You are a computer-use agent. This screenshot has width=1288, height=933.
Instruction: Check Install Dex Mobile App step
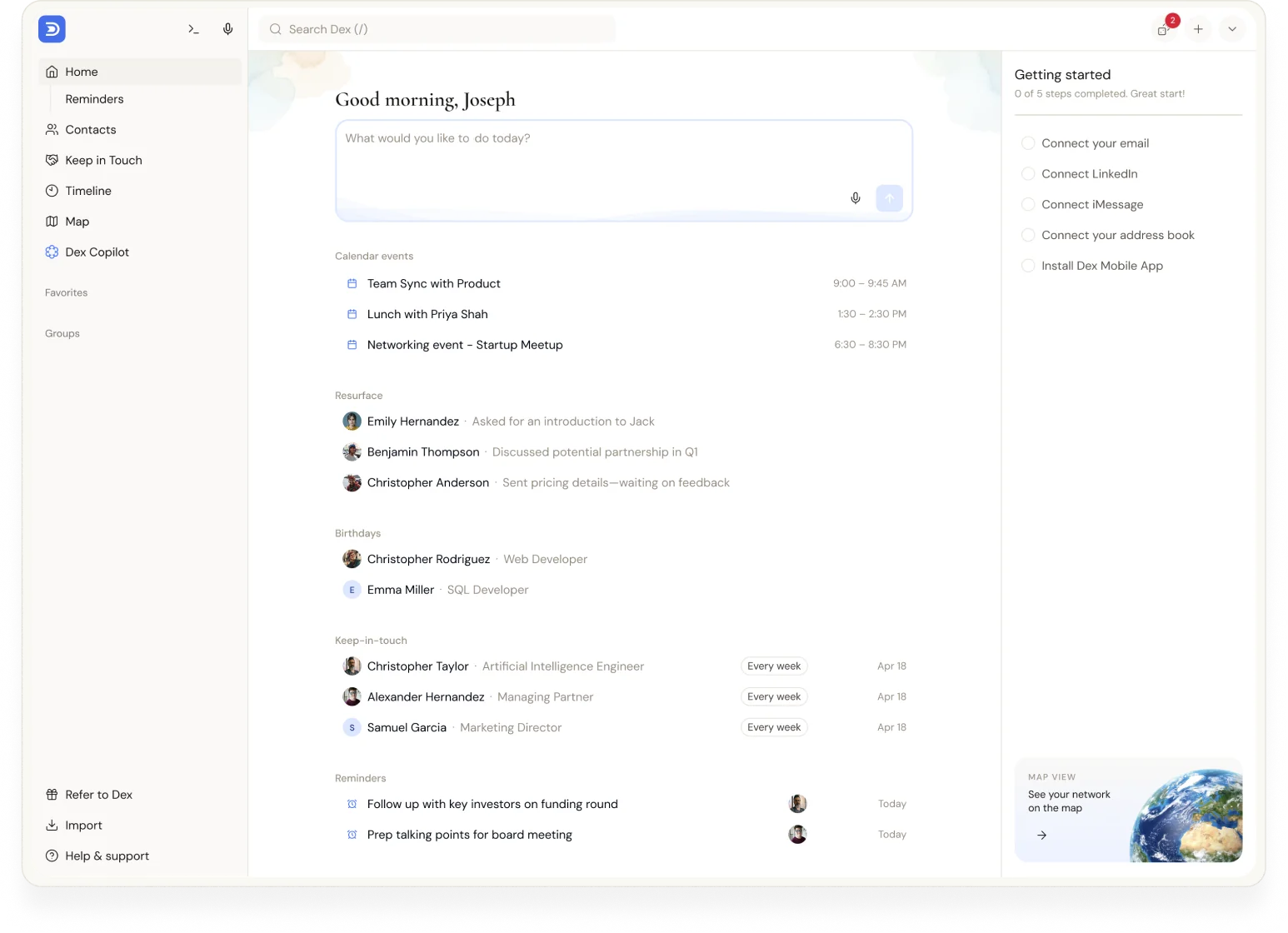[1028, 266]
